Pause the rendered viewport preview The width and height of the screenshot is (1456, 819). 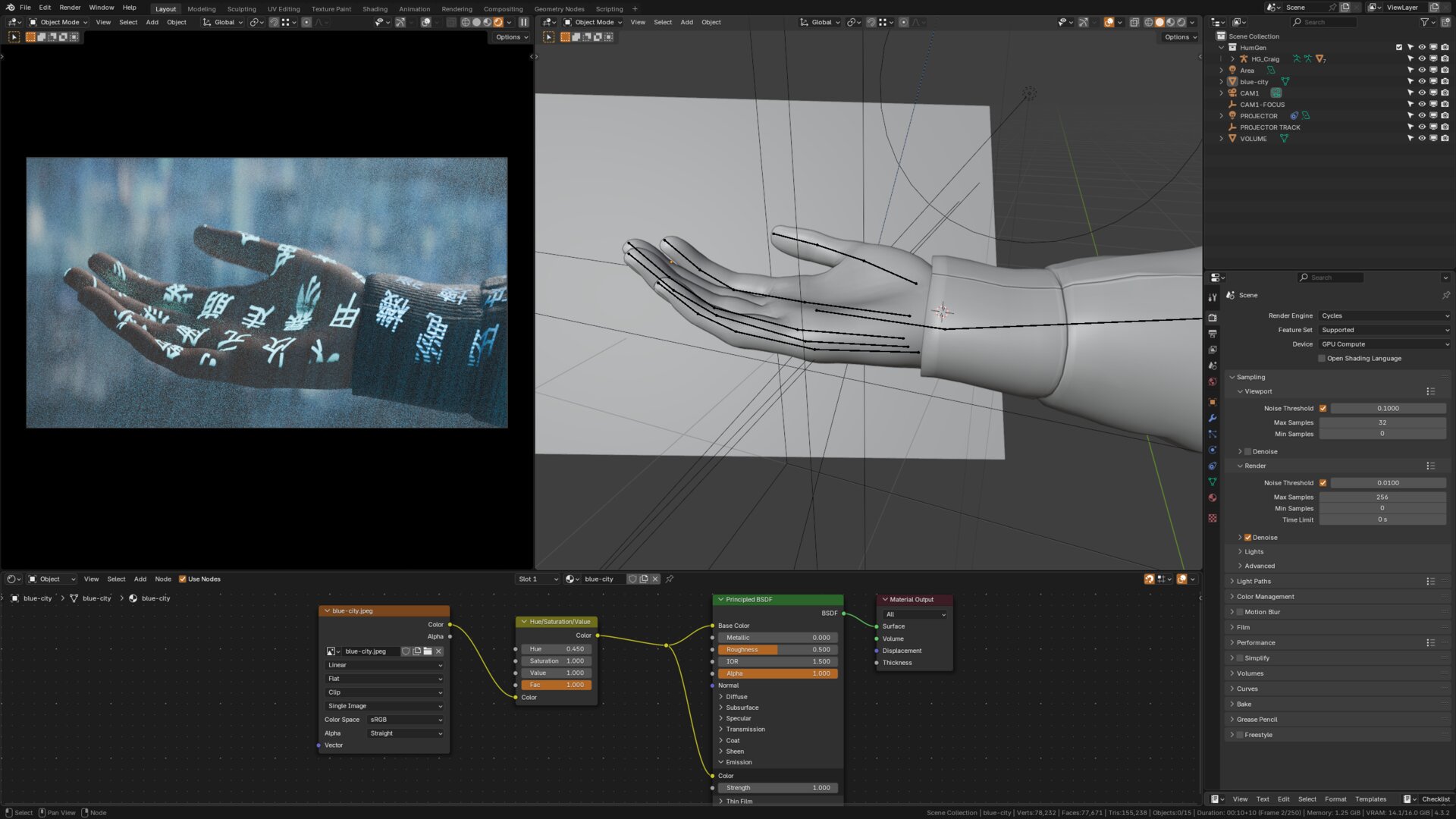pos(523,22)
